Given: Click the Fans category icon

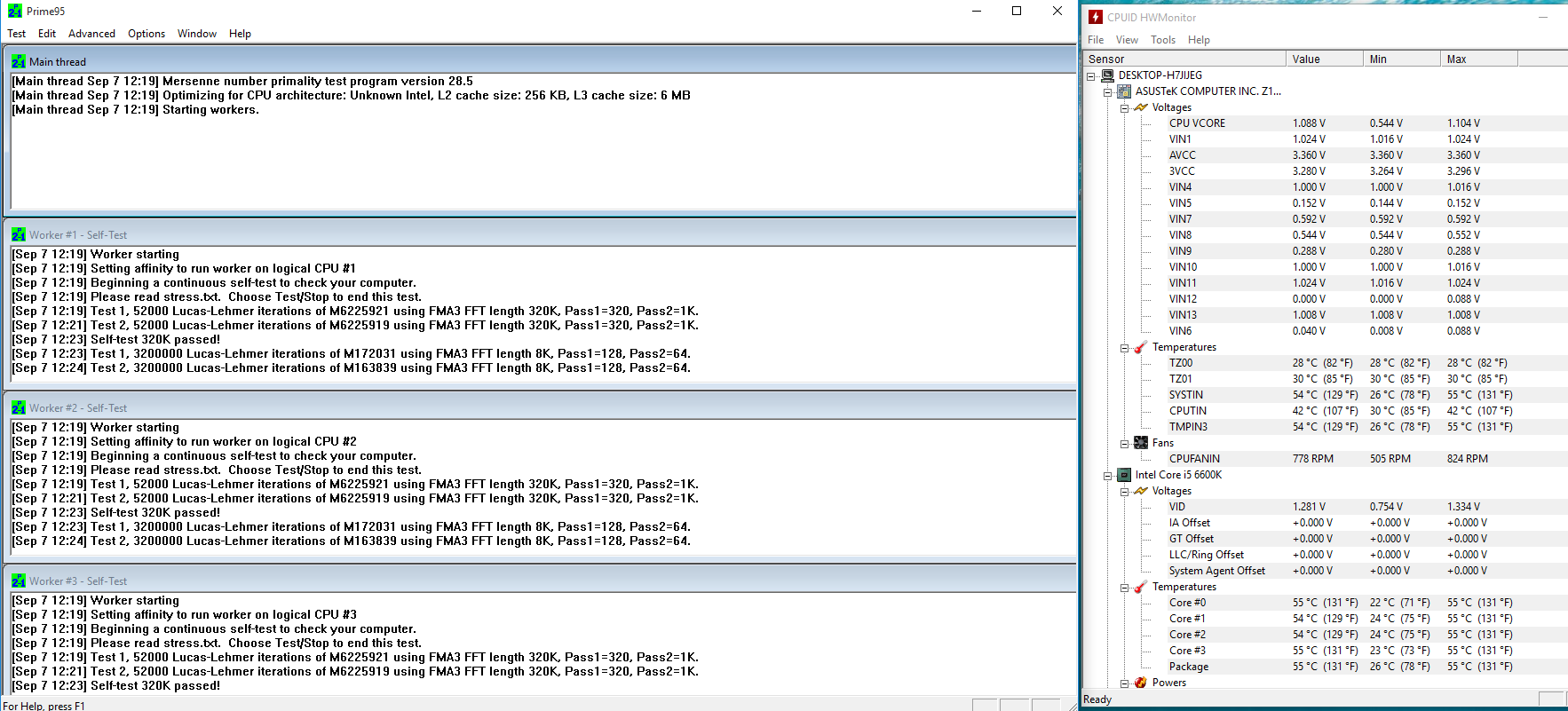Looking at the screenshot, I should click(1141, 443).
